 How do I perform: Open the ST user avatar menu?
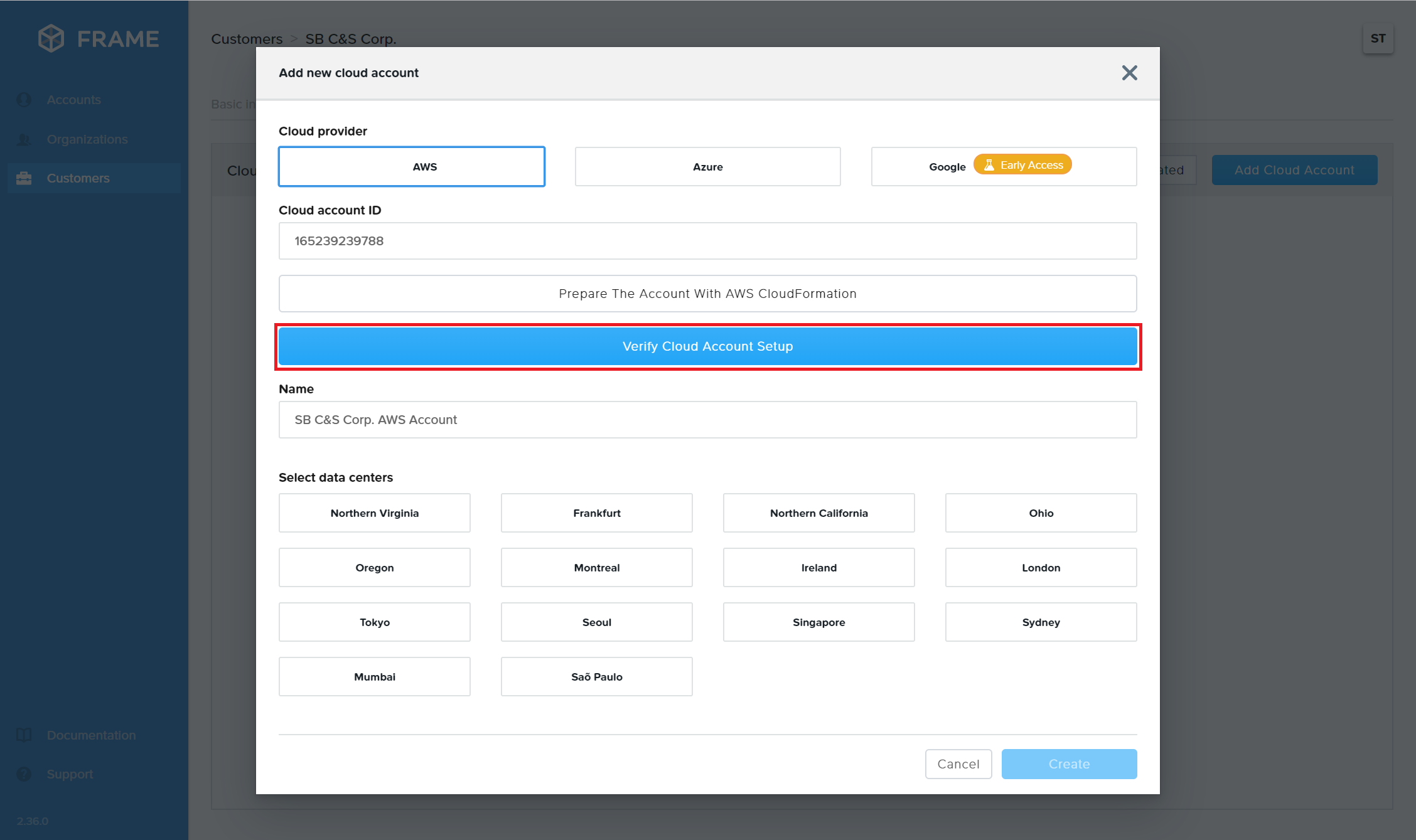(x=1378, y=39)
